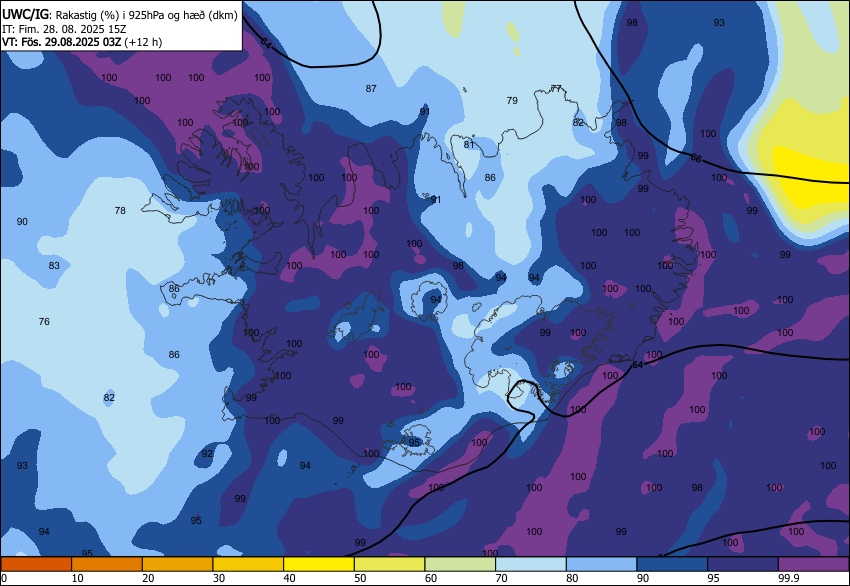Click the 10–20 orange legend swatch
This screenshot has height=586, width=850.
click(107, 564)
